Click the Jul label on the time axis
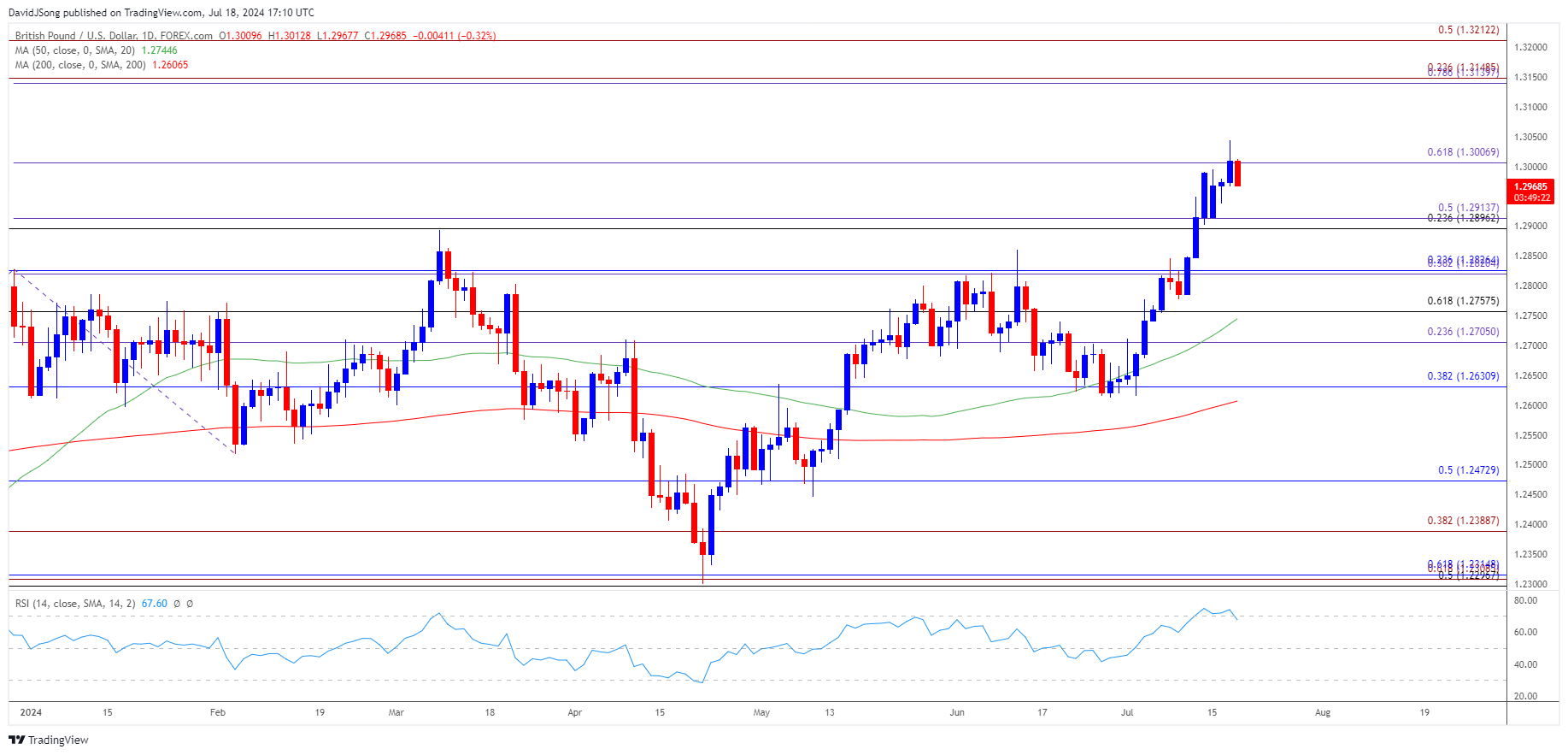 [x=1127, y=712]
